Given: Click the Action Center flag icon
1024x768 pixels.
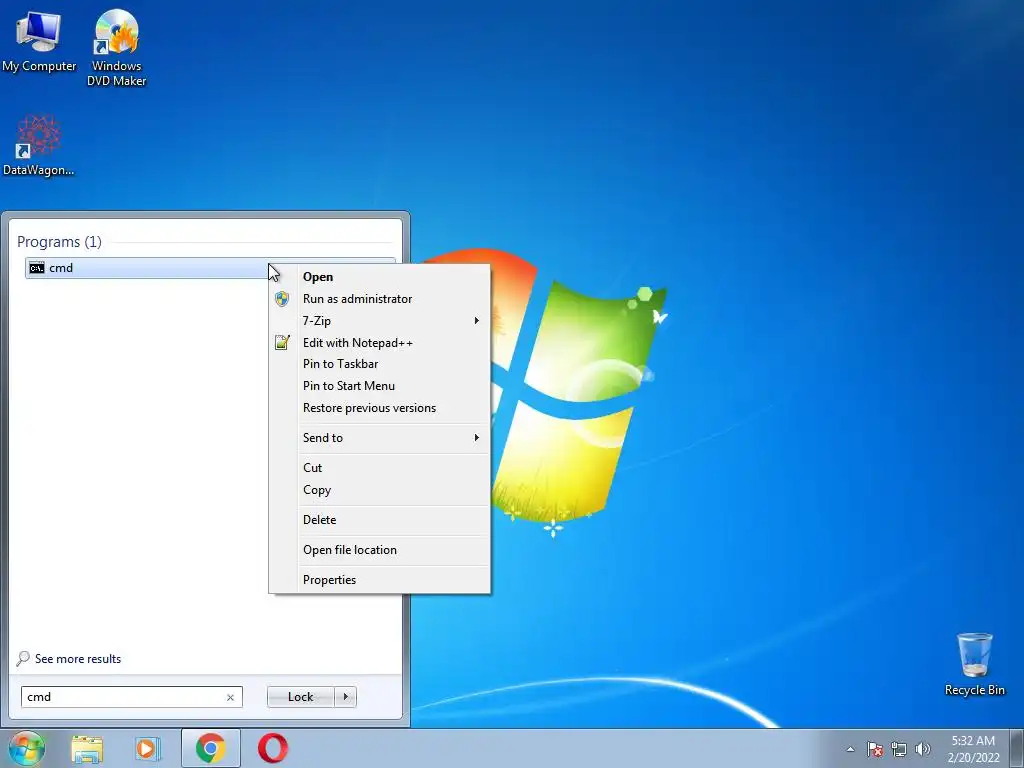Looking at the screenshot, I should click(874, 749).
